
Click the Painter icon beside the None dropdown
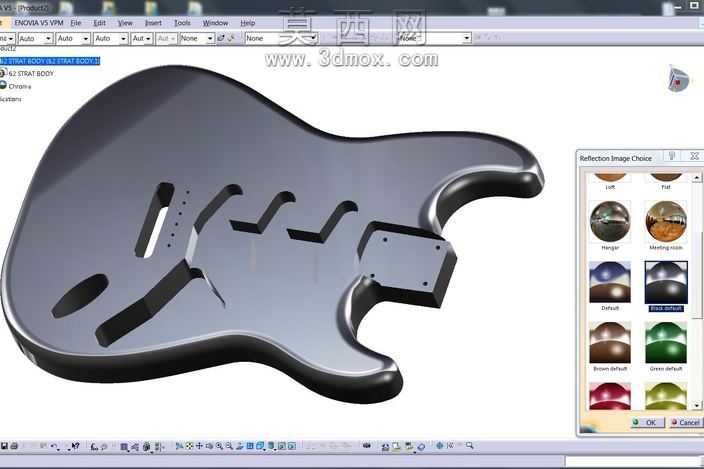click(x=220, y=39)
